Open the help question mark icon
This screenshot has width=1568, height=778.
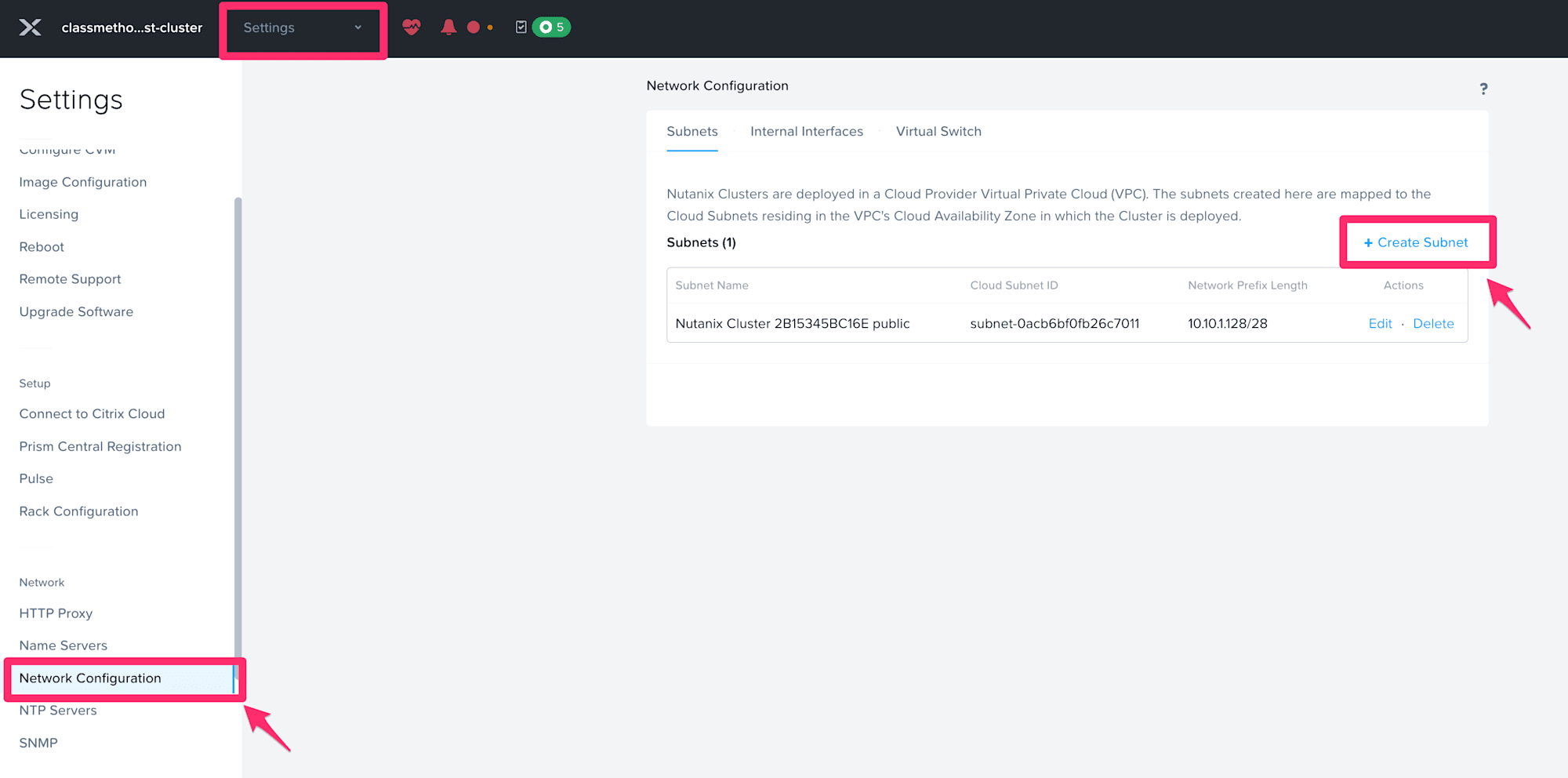(1483, 89)
